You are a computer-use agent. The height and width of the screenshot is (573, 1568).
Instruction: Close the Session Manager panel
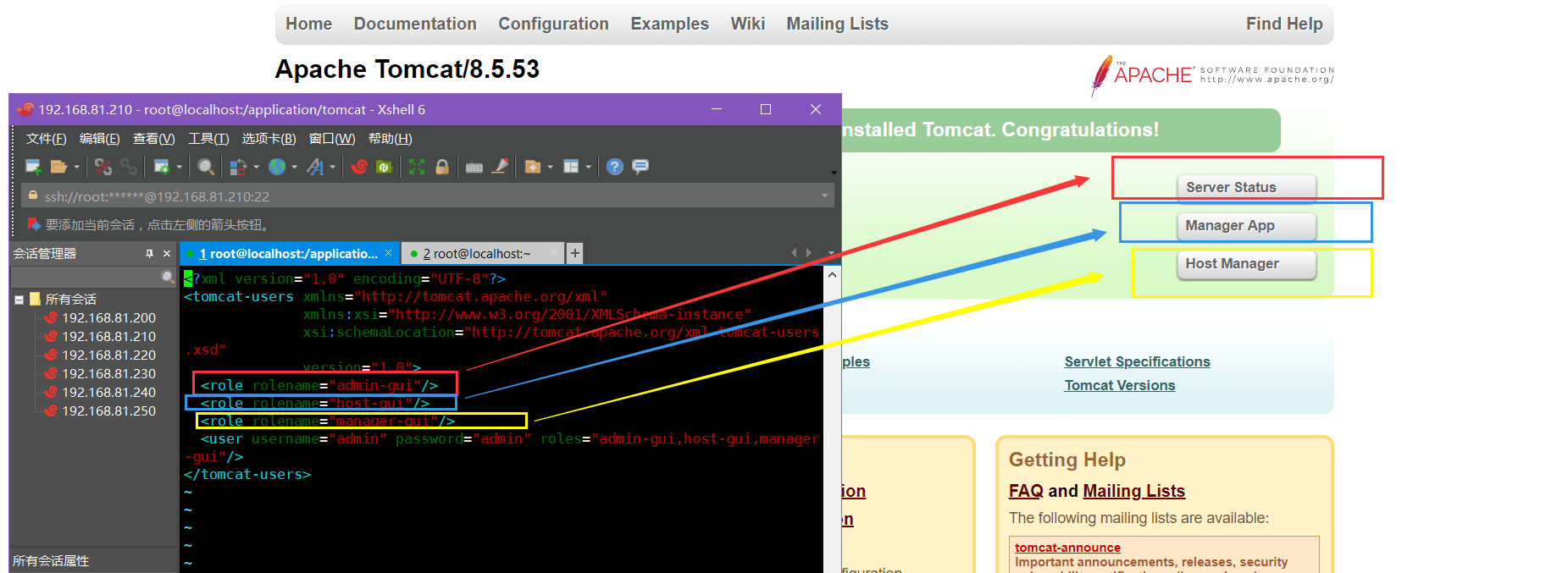167,253
